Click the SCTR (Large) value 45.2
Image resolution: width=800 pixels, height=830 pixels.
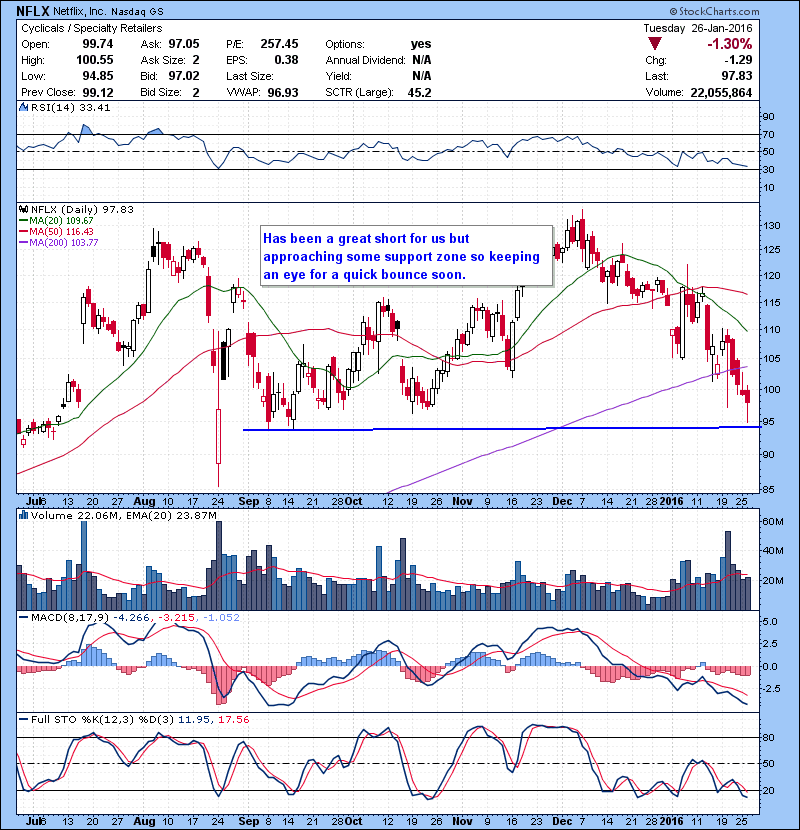(419, 93)
